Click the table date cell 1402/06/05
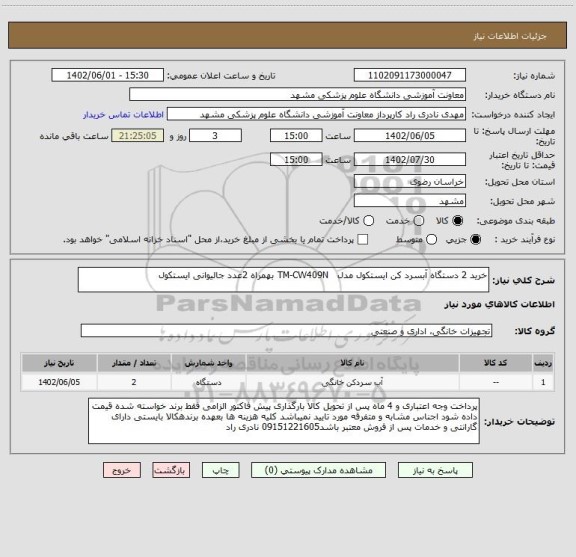Image resolution: width=576 pixels, height=557 pixels. pyautogui.click(x=59, y=382)
